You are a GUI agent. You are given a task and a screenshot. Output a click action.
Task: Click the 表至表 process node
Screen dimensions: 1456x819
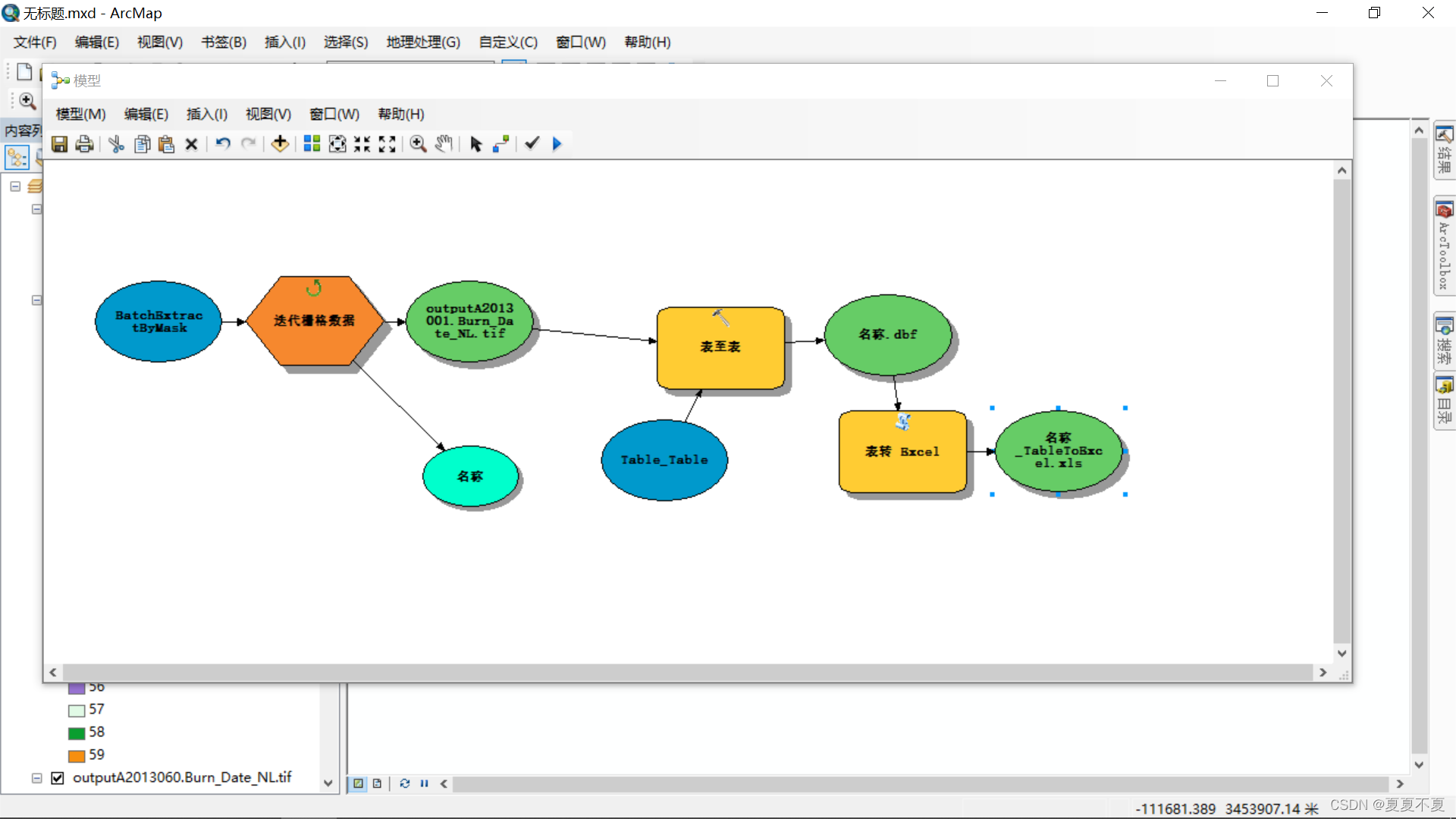[718, 346]
